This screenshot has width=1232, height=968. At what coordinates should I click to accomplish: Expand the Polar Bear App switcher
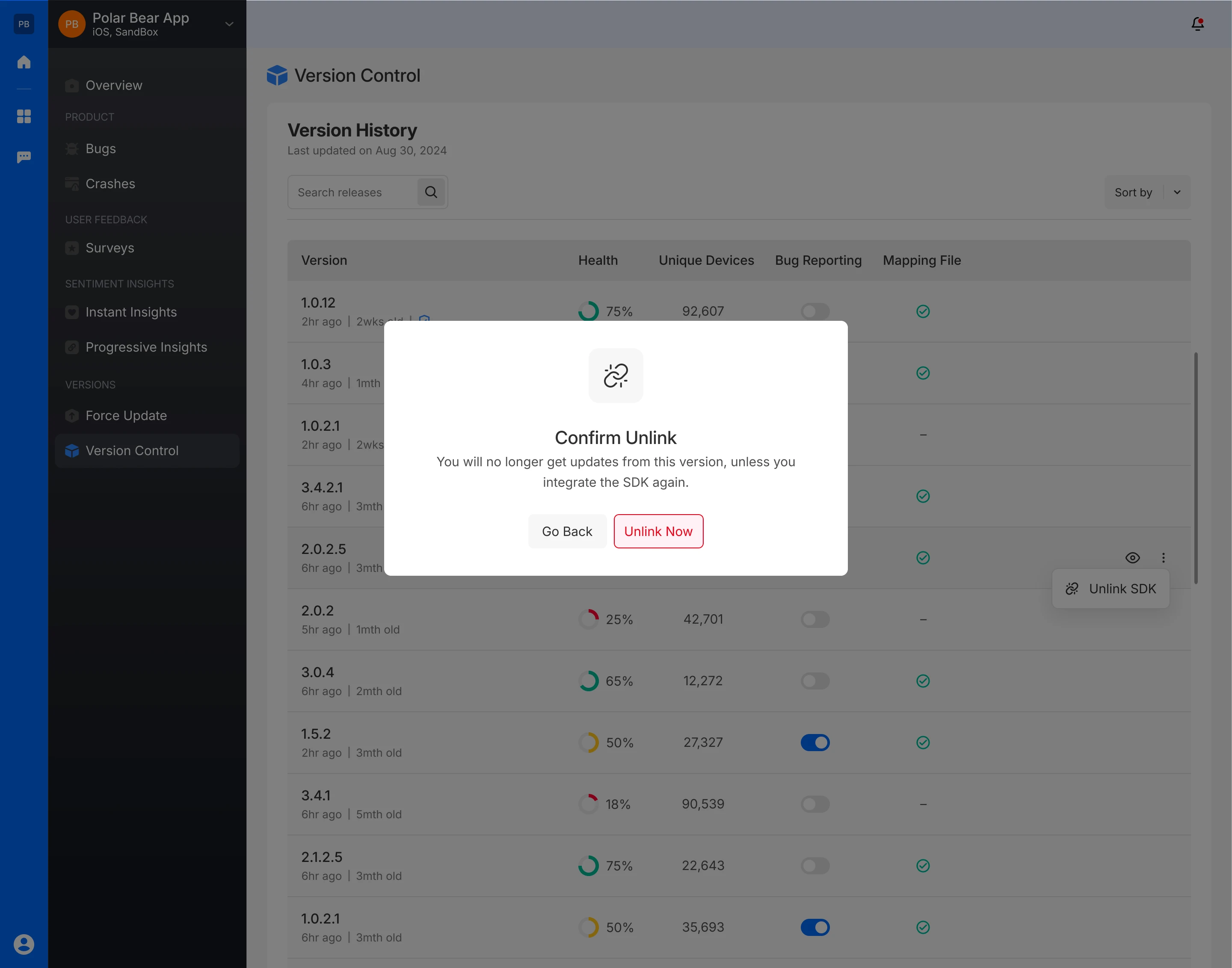(x=229, y=24)
